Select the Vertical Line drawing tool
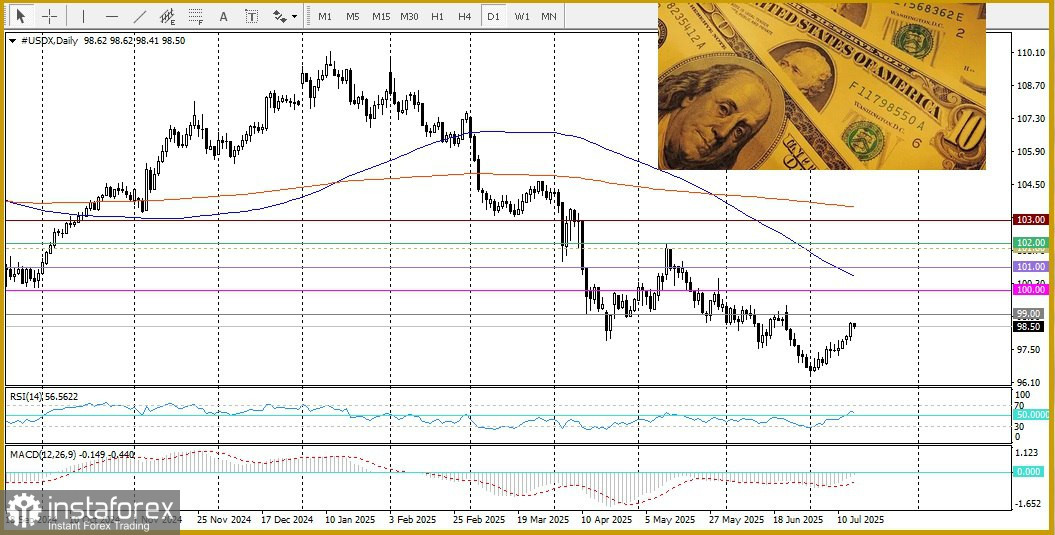The width and height of the screenshot is (1055, 535). (x=83, y=16)
